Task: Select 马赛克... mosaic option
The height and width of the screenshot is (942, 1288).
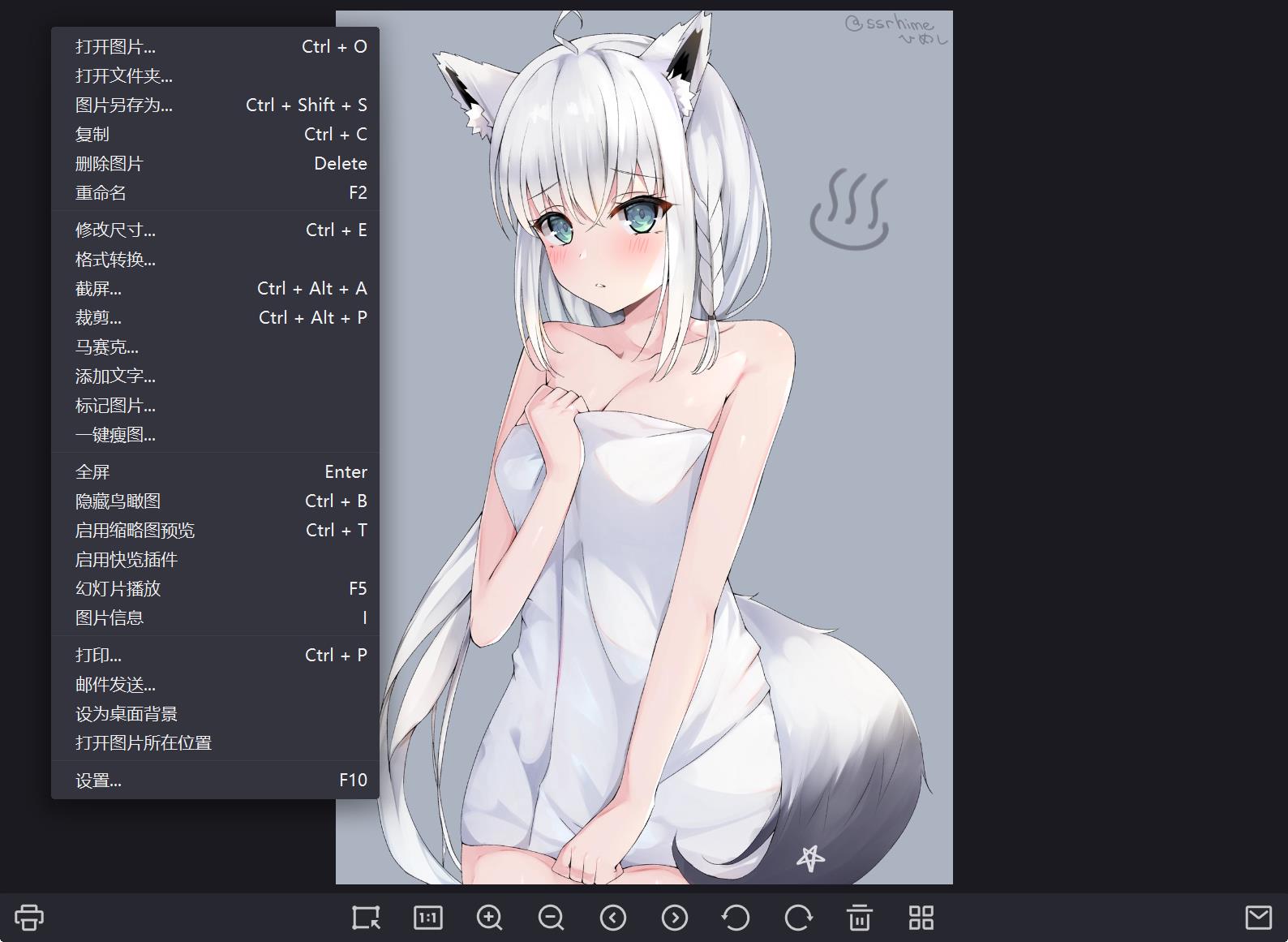Action: pos(215,347)
